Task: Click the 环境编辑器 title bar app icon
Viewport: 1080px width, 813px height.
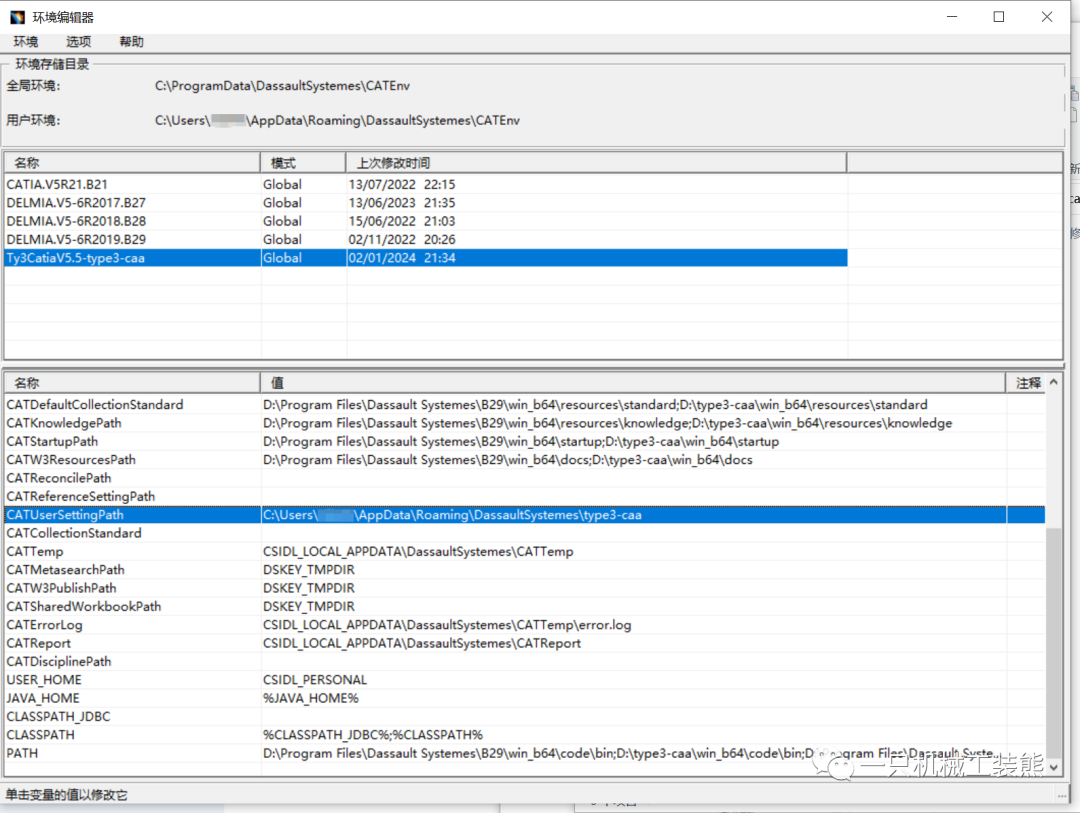Action: [17, 17]
